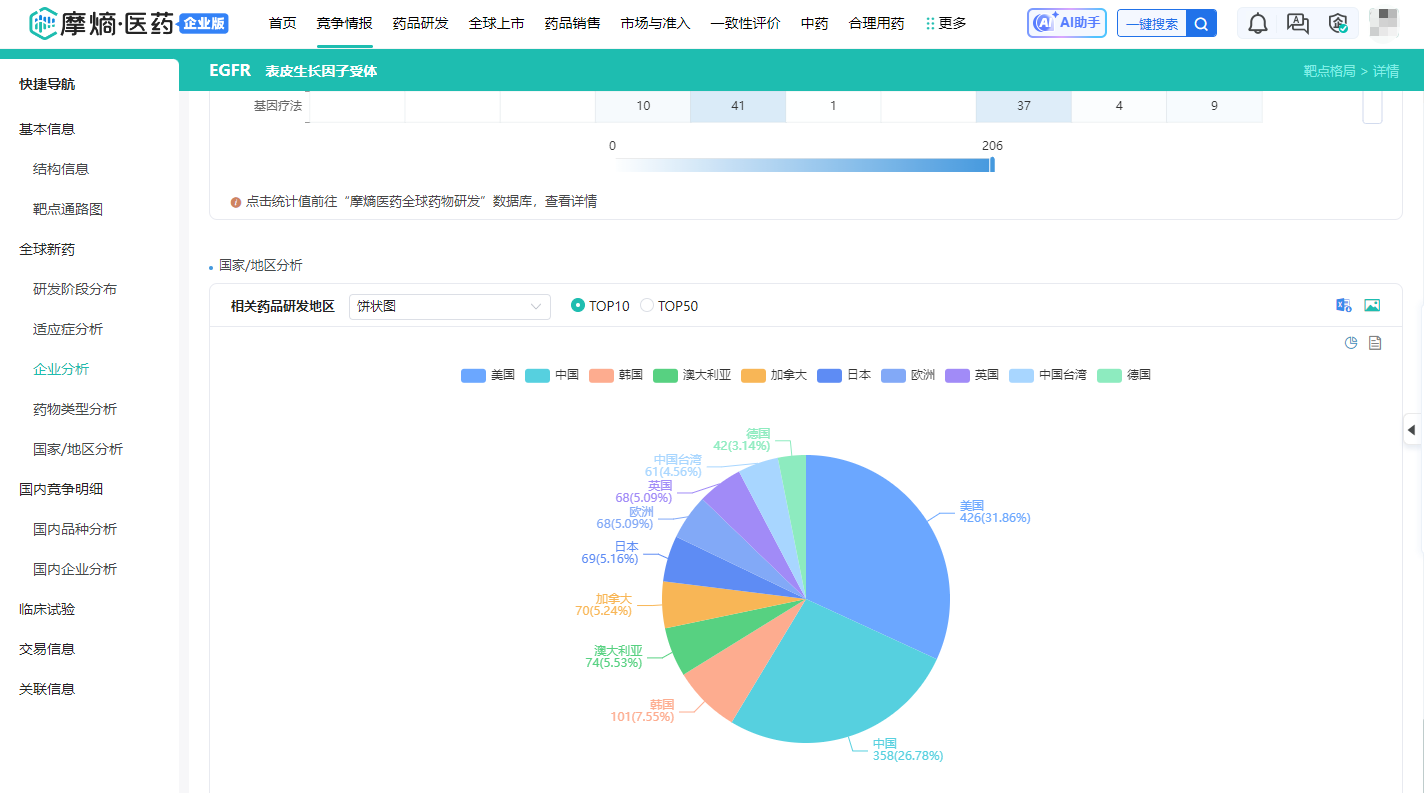Go to 关联信息 in the sidebar
This screenshot has height=793, width=1424.
[x=47, y=689]
